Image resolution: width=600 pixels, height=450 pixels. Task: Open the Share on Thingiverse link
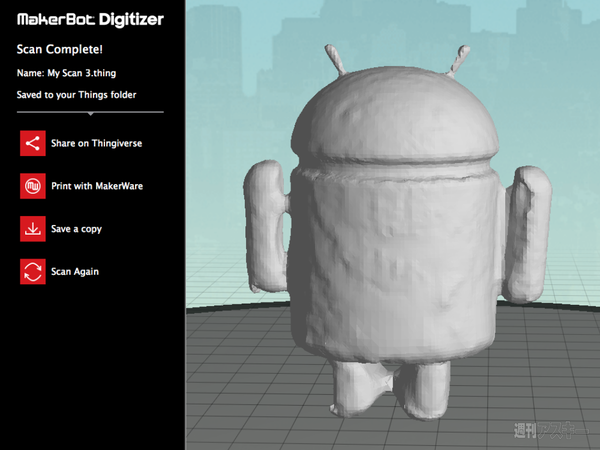pyautogui.click(x=96, y=143)
